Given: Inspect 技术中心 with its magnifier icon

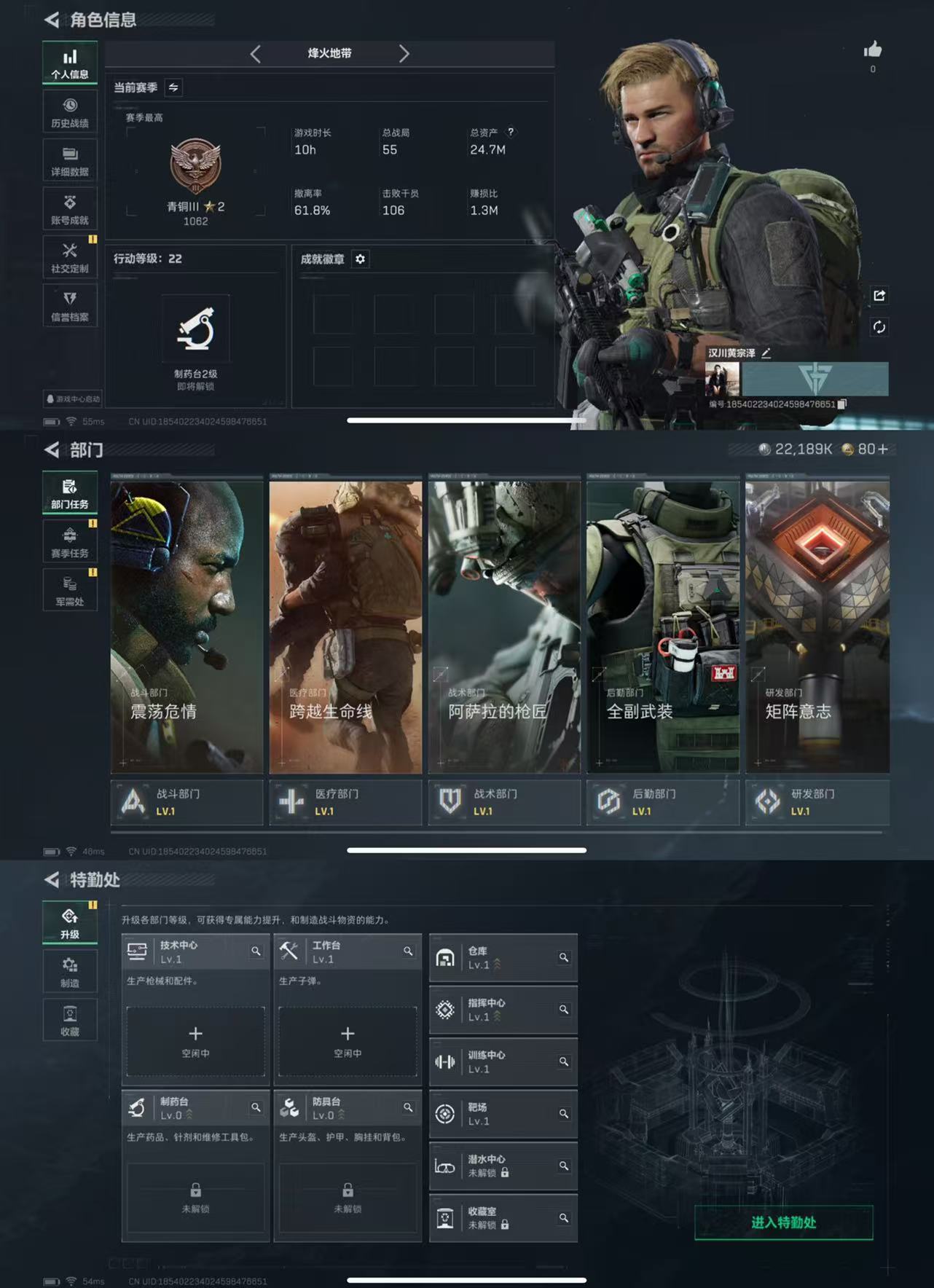Looking at the screenshot, I should pyautogui.click(x=256, y=951).
